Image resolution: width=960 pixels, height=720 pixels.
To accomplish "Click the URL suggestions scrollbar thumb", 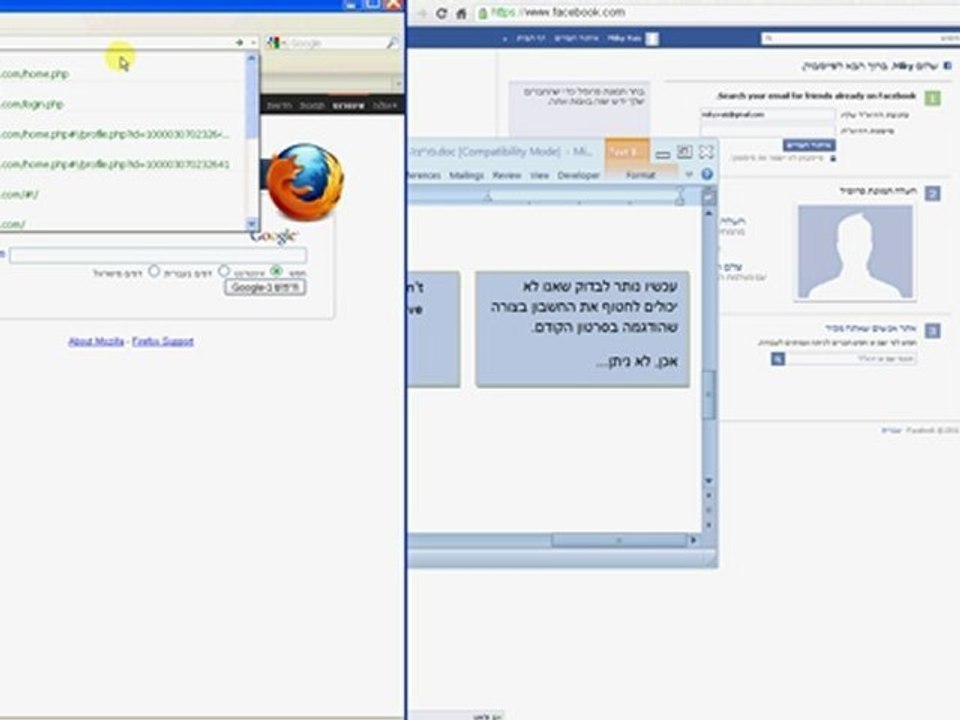I will 252,99.
